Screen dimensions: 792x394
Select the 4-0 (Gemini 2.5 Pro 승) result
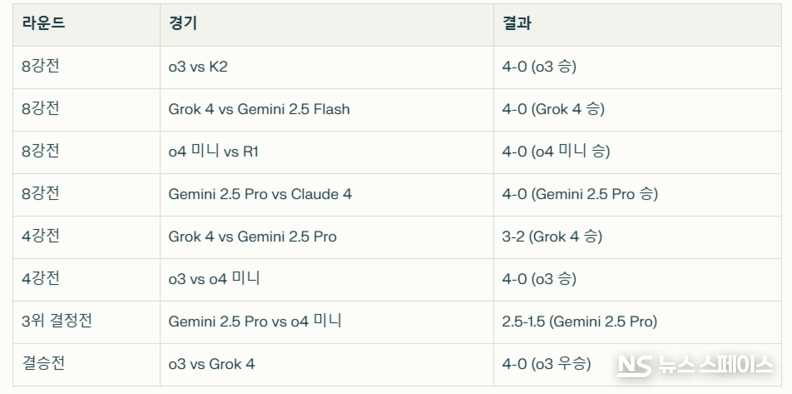580,194
